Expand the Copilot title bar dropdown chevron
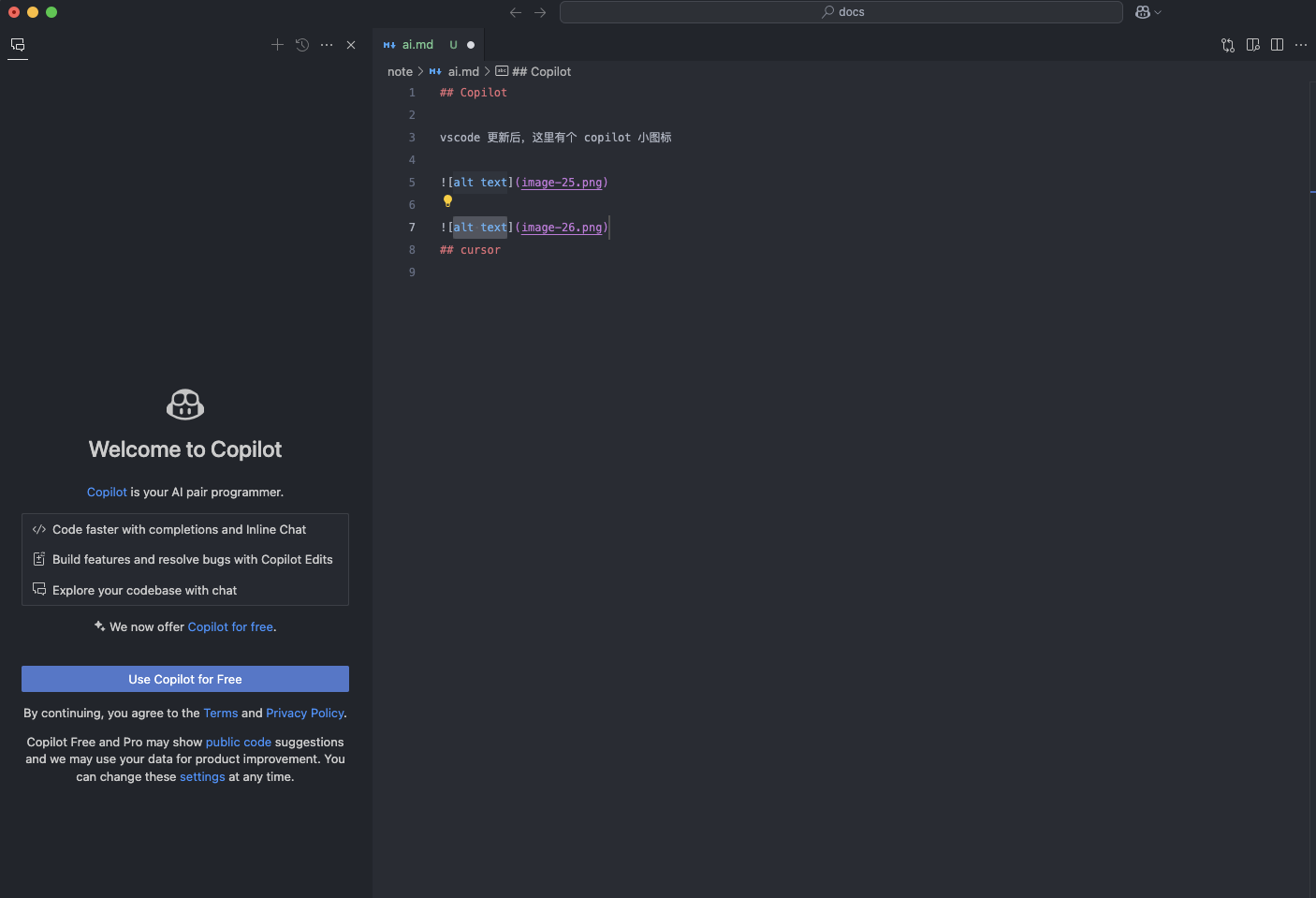 (1158, 12)
